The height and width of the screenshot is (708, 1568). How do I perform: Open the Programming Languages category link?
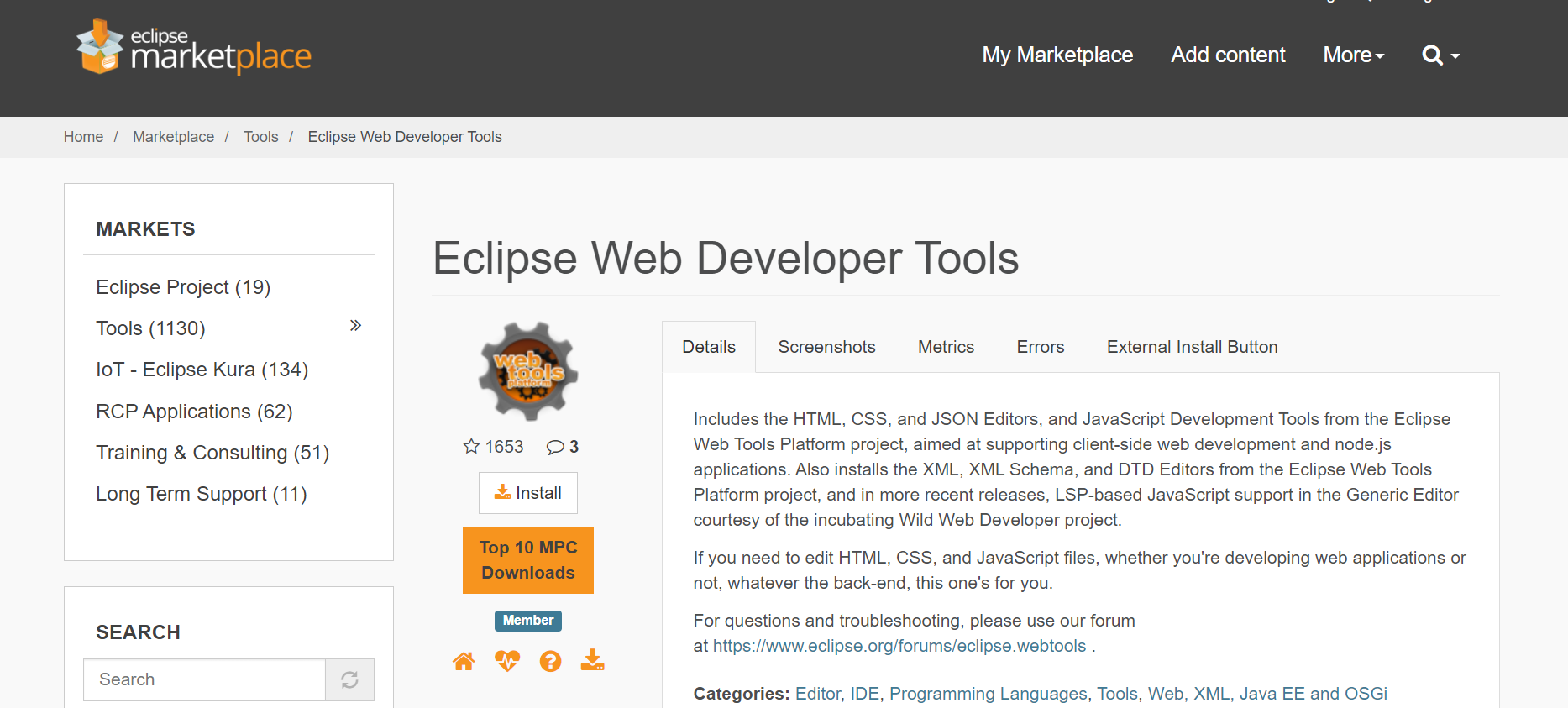click(x=988, y=694)
